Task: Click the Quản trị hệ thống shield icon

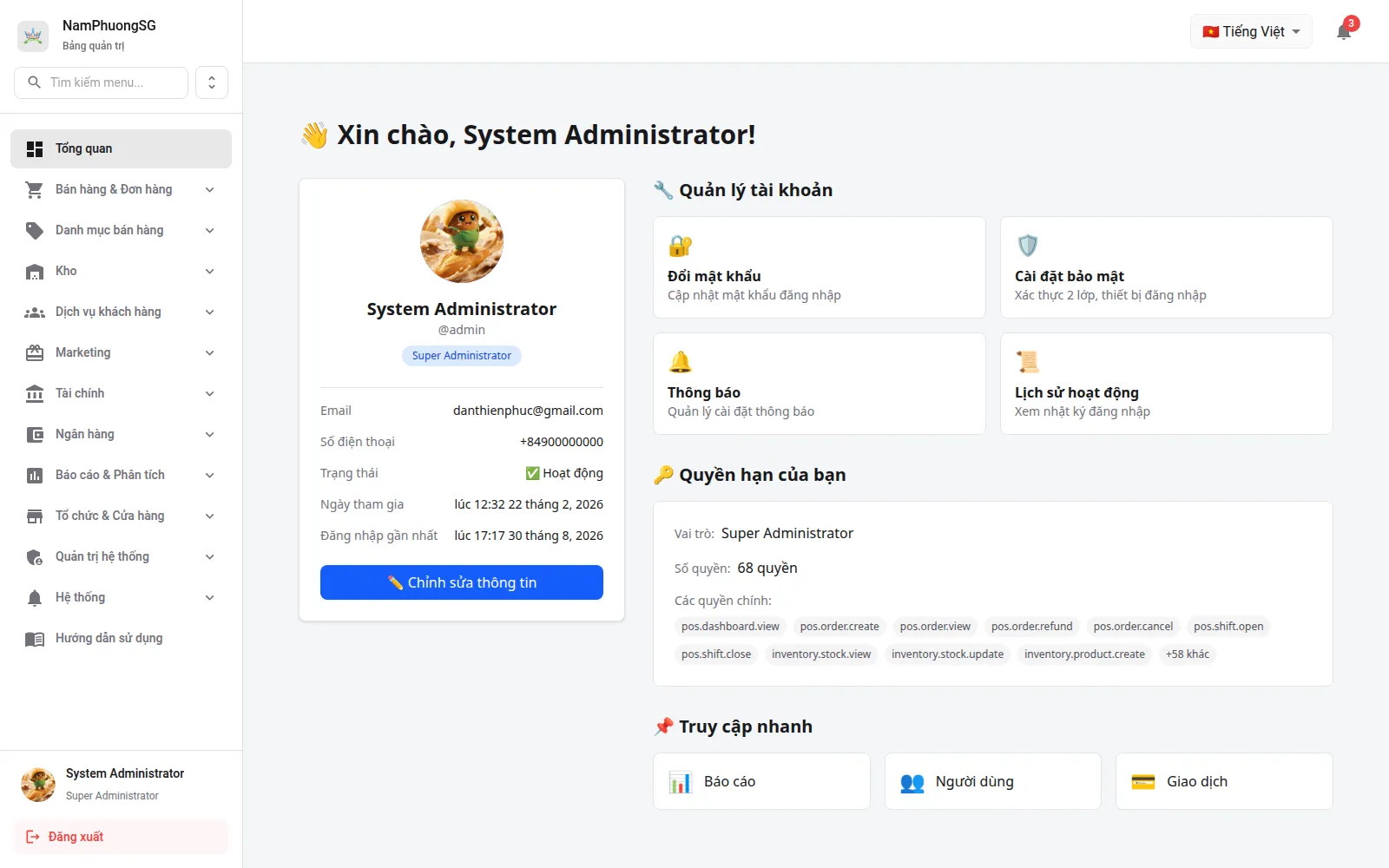Action: point(35,557)
